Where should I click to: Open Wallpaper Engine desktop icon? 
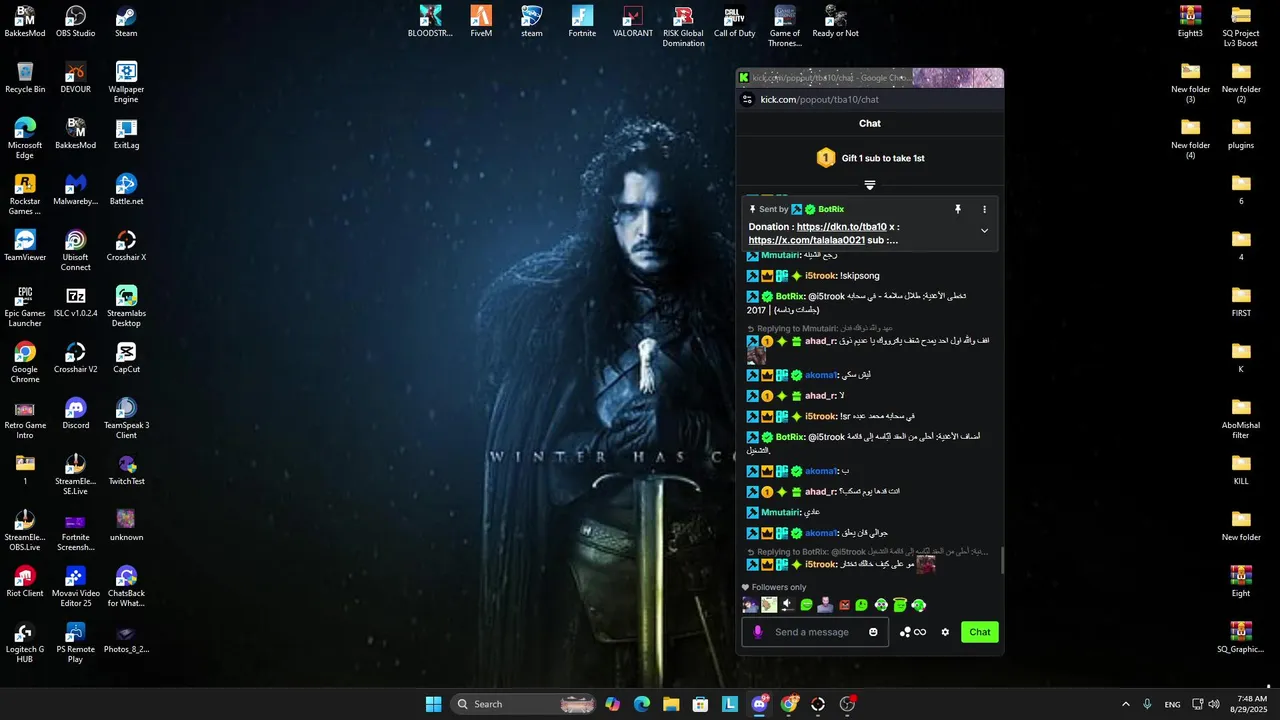126,83
